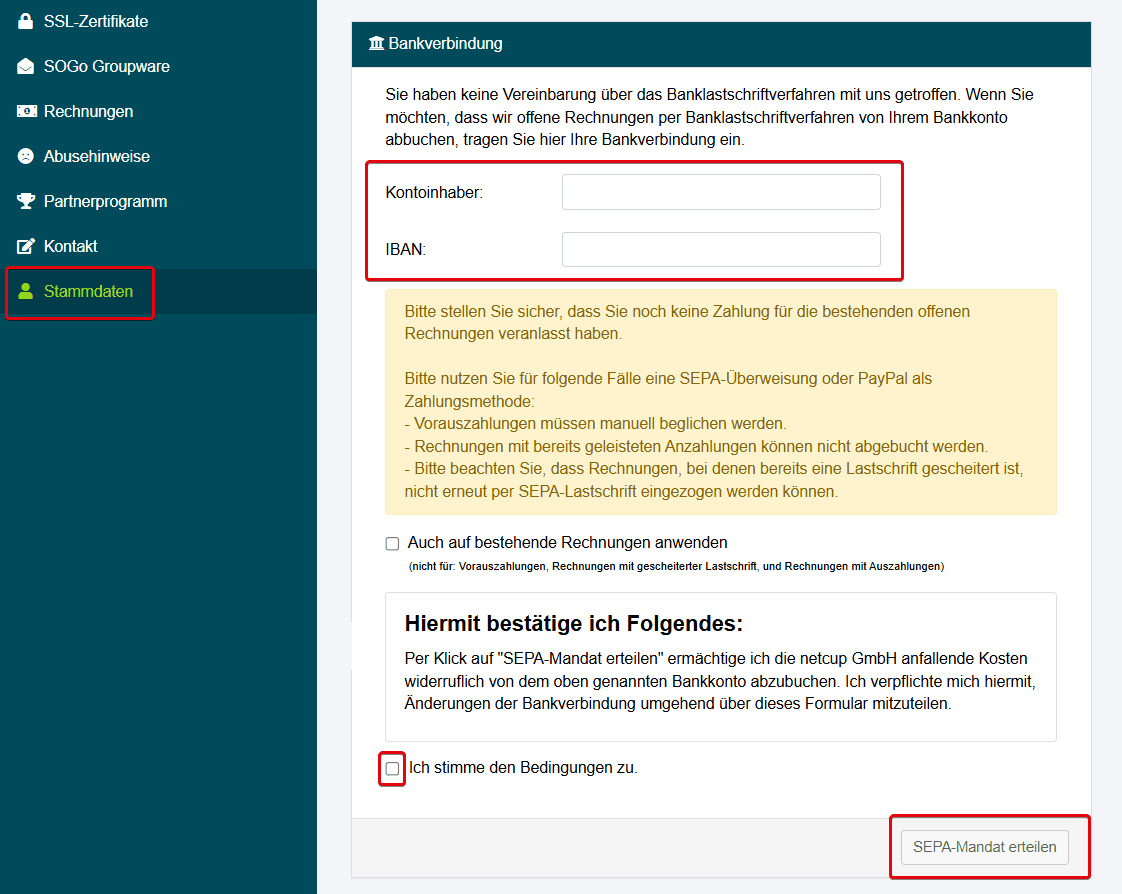1122x894 pixels.
Task: Enable 'Auch auf bestehende Rechnungen anwenden' checkbox
Action: pyautogui.click(x=392, y=544)
